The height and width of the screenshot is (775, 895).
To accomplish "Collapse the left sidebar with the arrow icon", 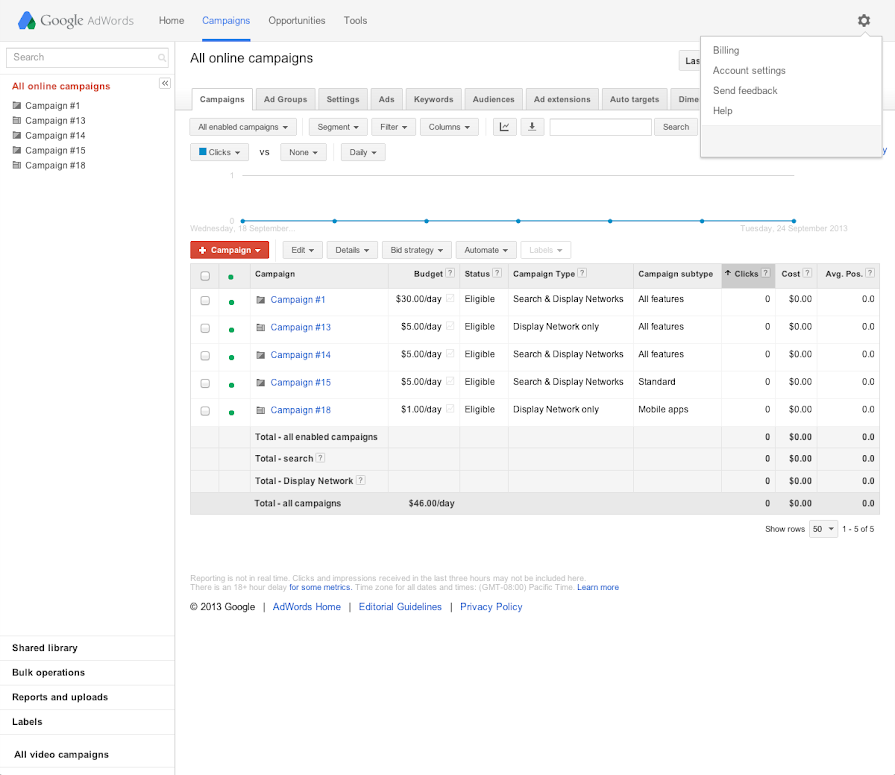I will tap(165, 83).
